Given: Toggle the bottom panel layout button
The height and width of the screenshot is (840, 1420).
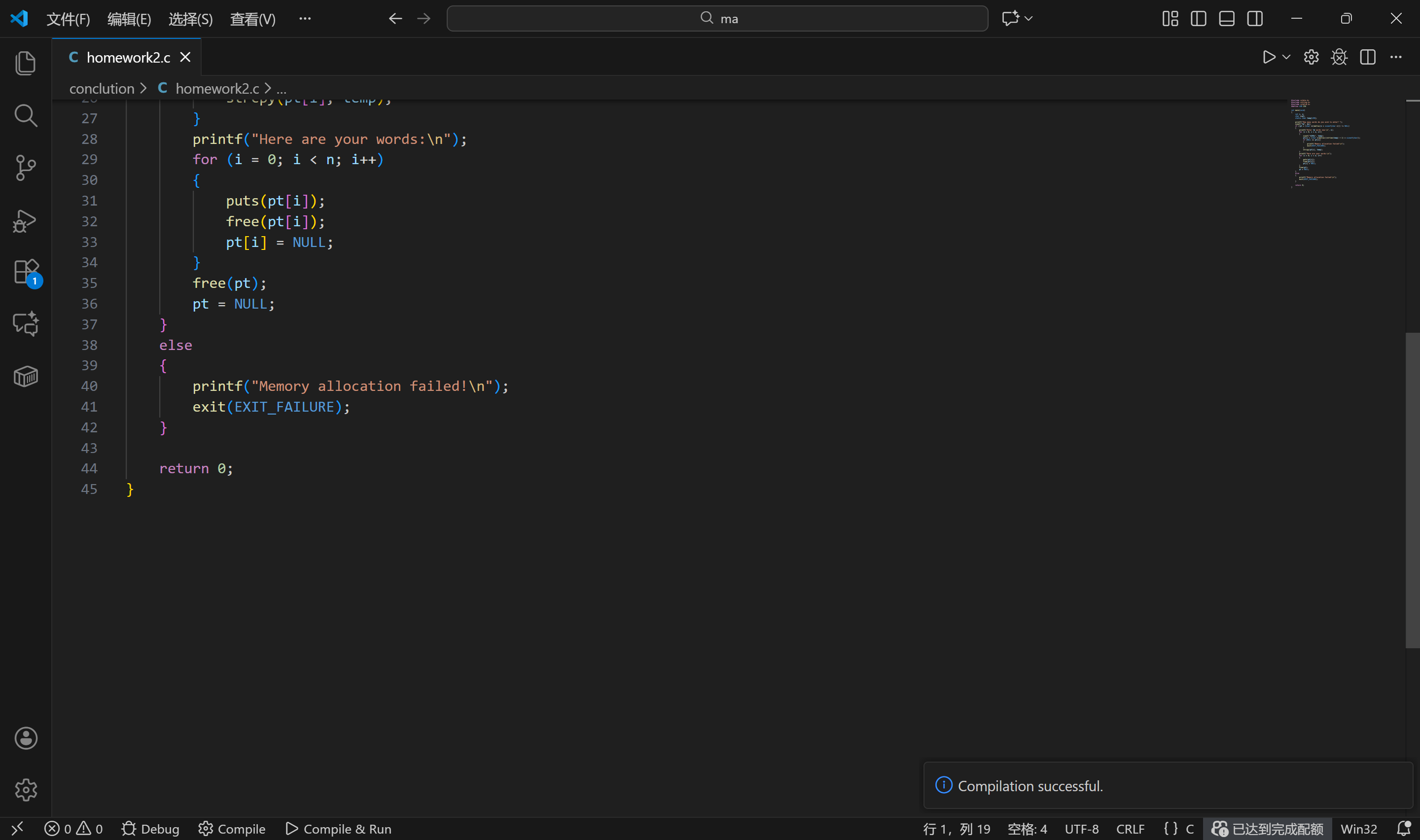Looking at the screenshot, I should 1226,19.
